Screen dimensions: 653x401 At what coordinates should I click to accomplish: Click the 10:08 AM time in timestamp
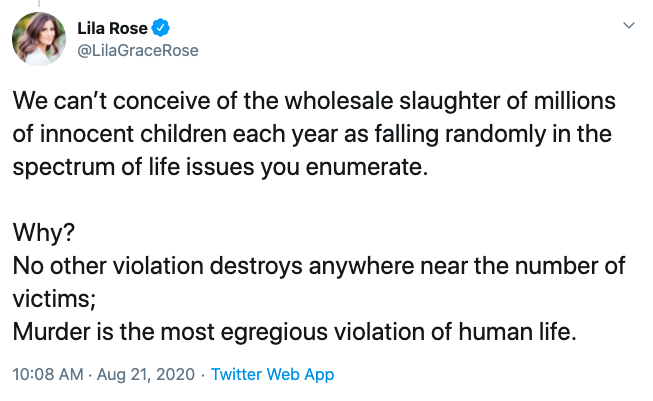tap(45, 375)
